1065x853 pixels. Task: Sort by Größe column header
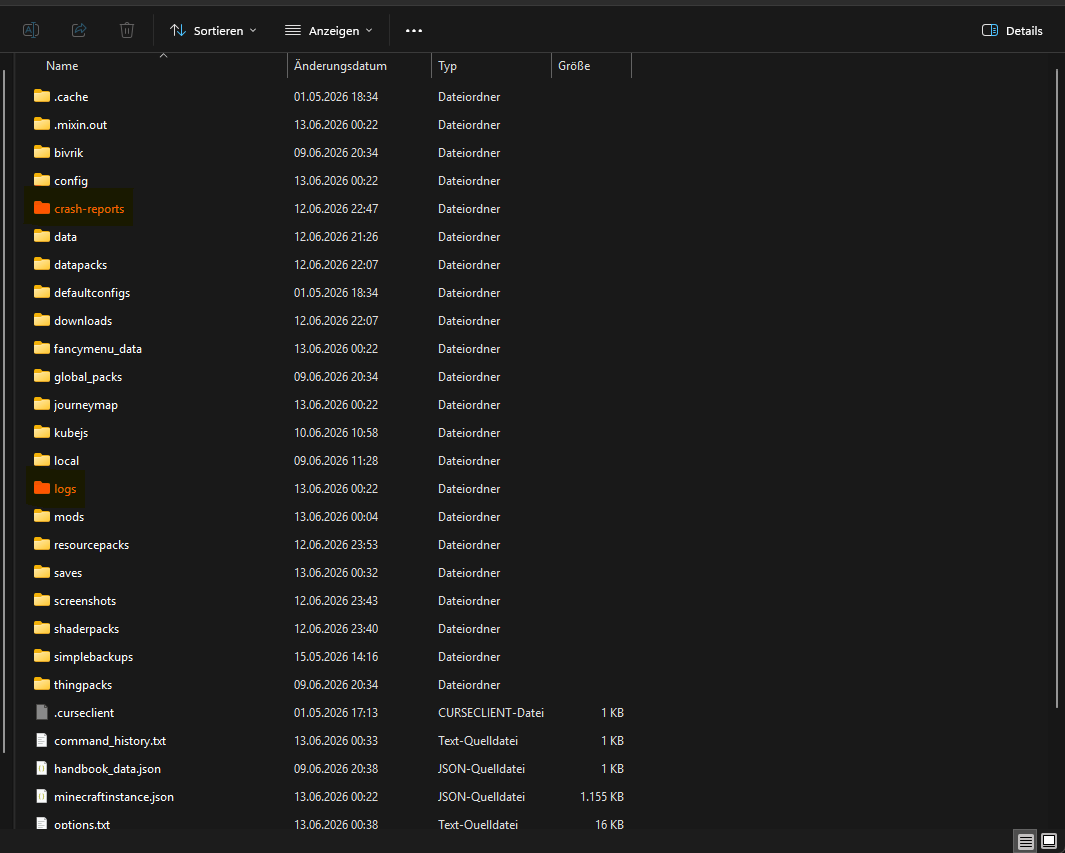[x=574, y=66]
